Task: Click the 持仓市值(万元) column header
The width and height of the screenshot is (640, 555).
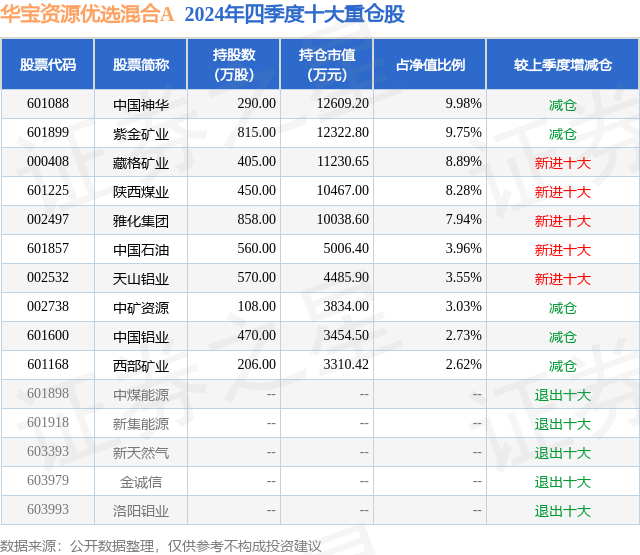Action: click(x=327, y=64)
